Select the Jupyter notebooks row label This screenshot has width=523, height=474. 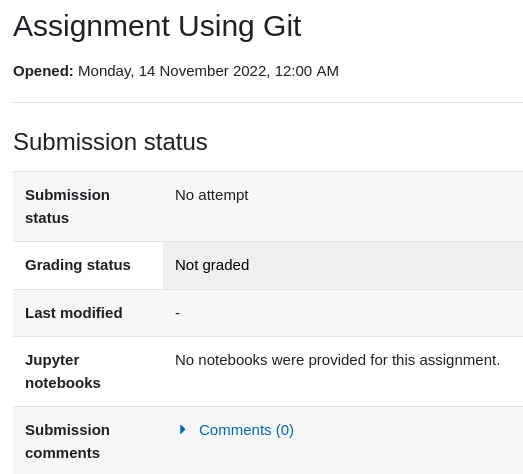pyautogui.click(x=63, y=372)
